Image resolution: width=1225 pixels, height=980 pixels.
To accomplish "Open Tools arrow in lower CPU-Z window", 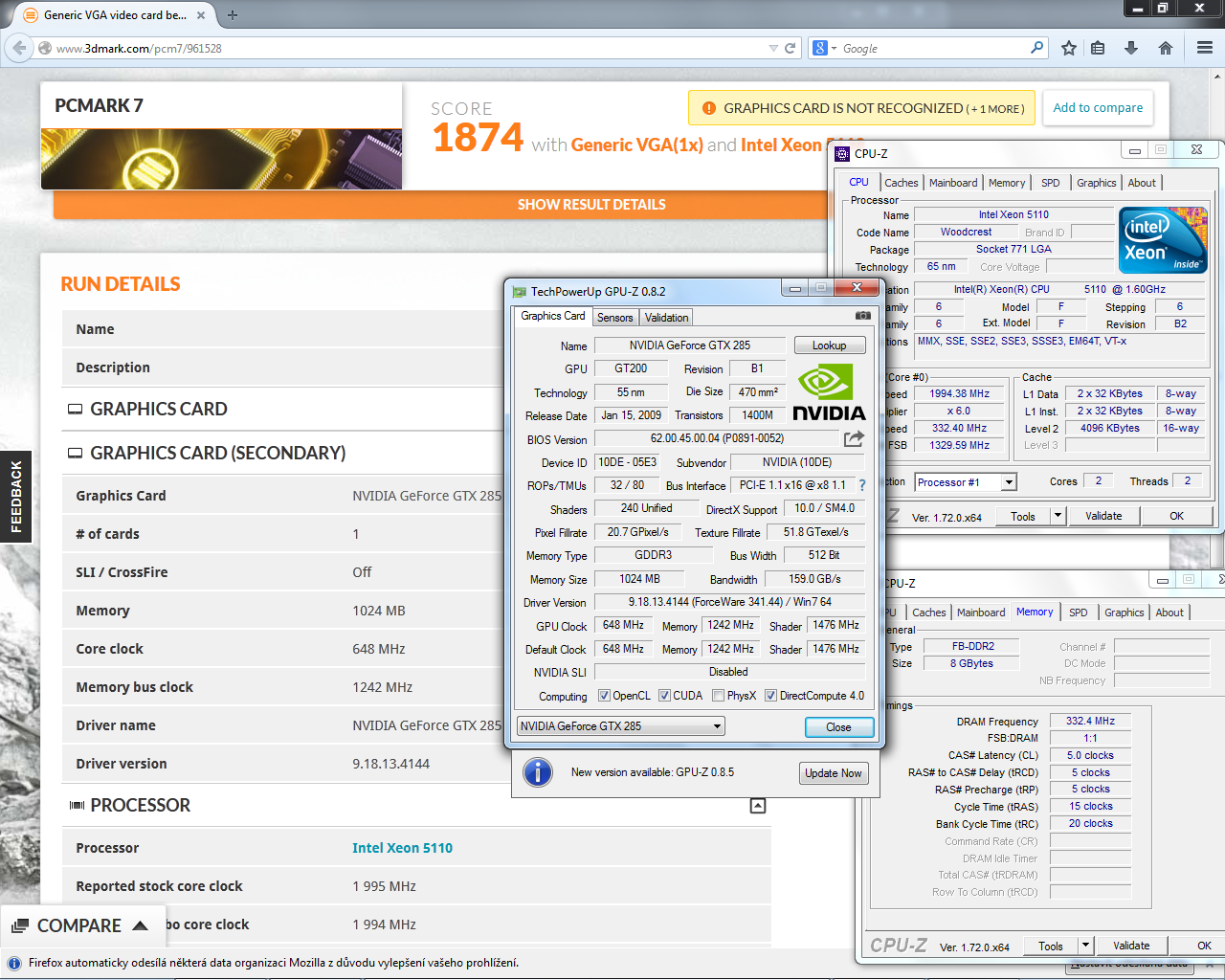I will (x=1085, y=946).
